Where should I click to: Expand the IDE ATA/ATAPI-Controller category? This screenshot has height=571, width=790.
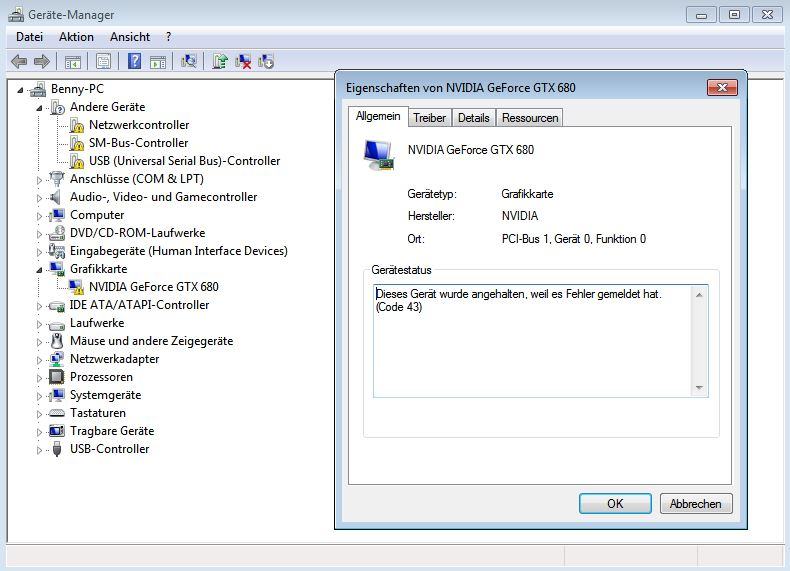(39, 306)
